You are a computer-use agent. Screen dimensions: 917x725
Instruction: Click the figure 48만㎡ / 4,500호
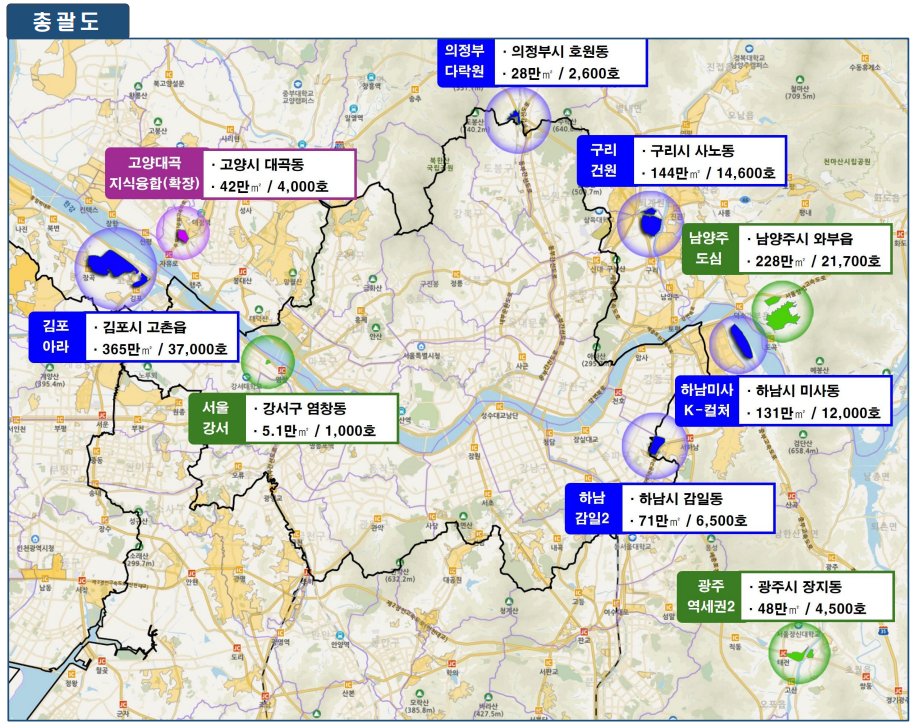[x=812, y=609]
